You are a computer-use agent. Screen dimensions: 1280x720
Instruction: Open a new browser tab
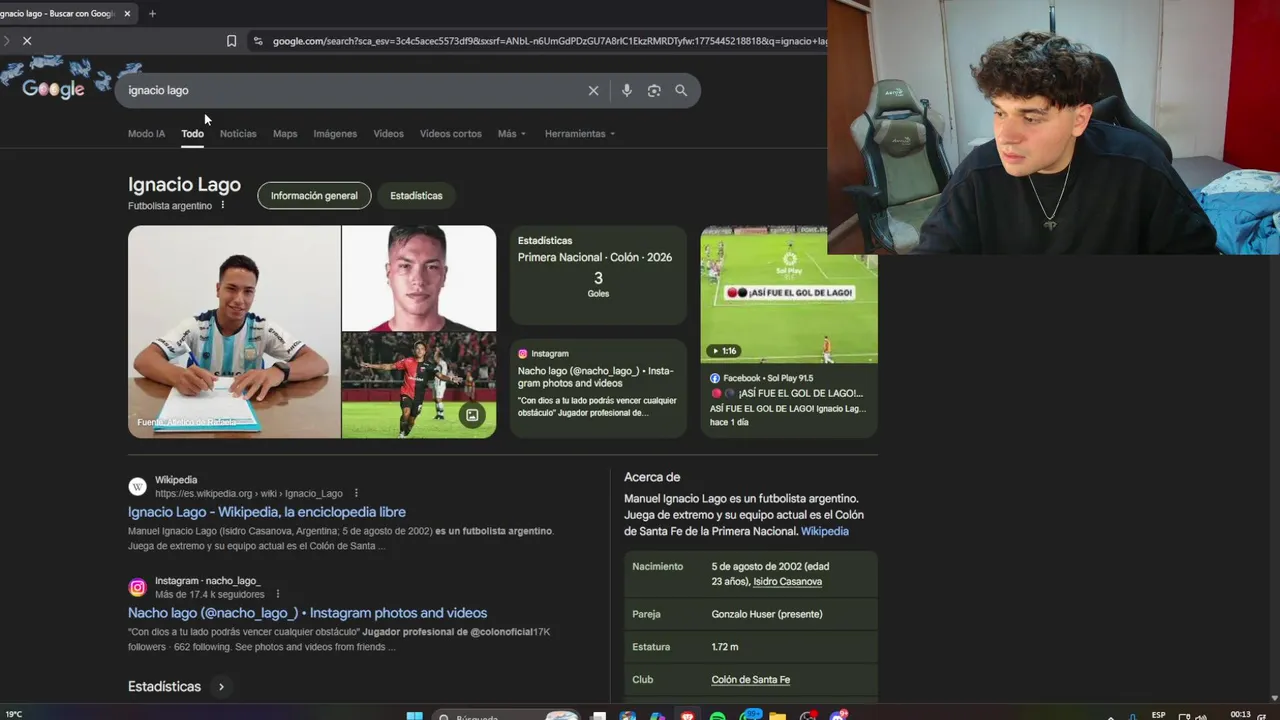click(x=152, y=14)
